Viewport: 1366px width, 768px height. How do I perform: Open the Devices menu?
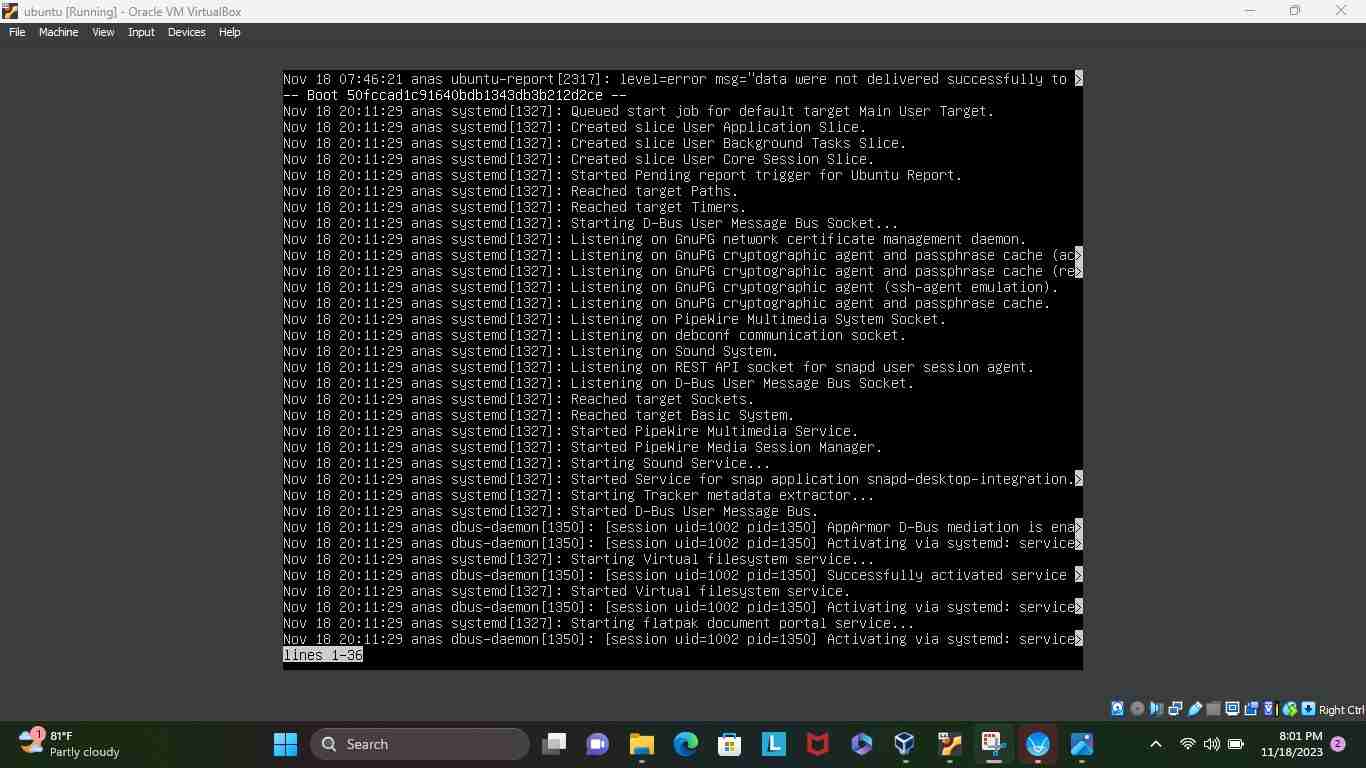(186, 32)
